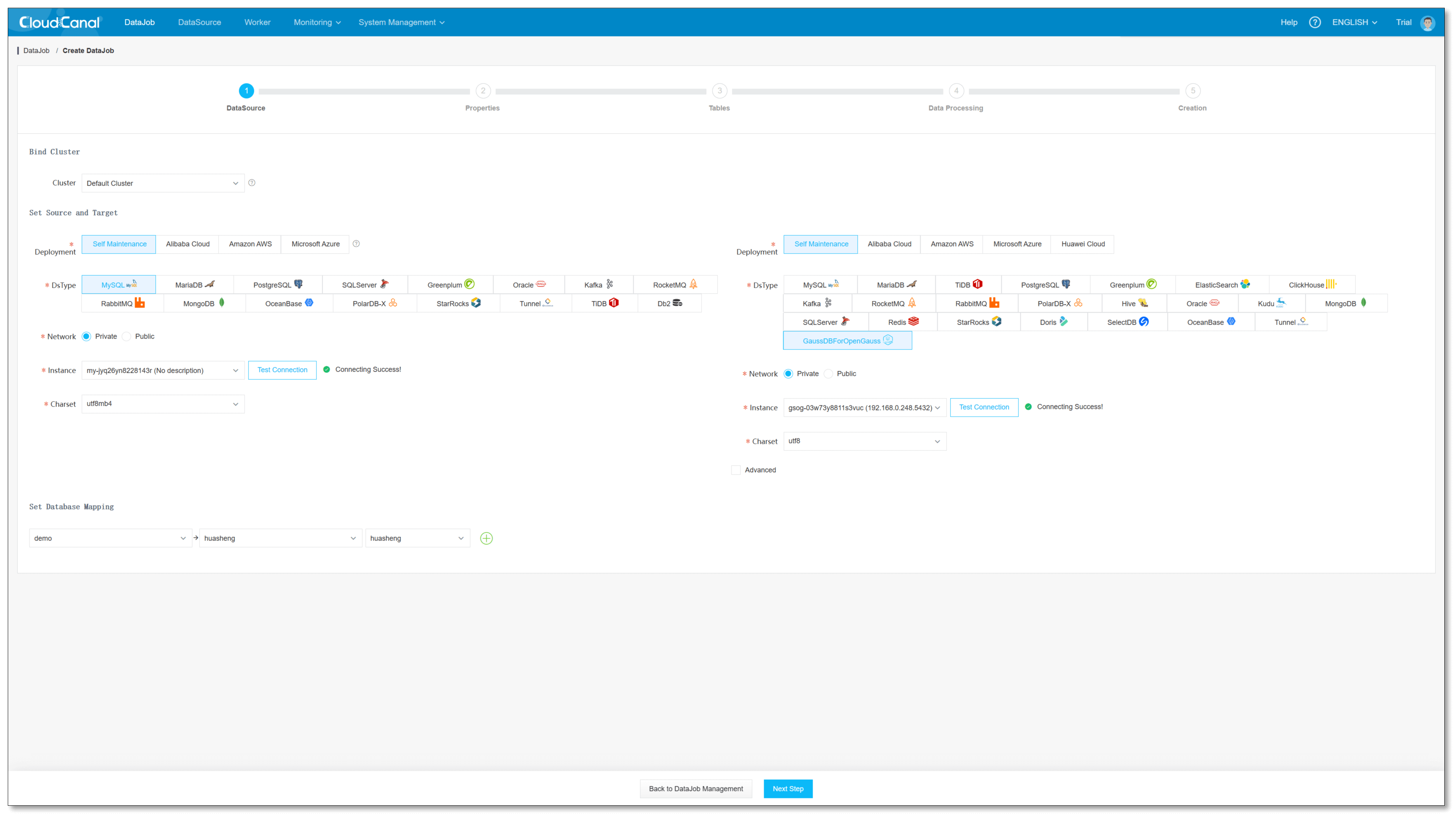Pick PostgreSQL in source DsType
The image size is (1456, 817).
coord(278,285)
